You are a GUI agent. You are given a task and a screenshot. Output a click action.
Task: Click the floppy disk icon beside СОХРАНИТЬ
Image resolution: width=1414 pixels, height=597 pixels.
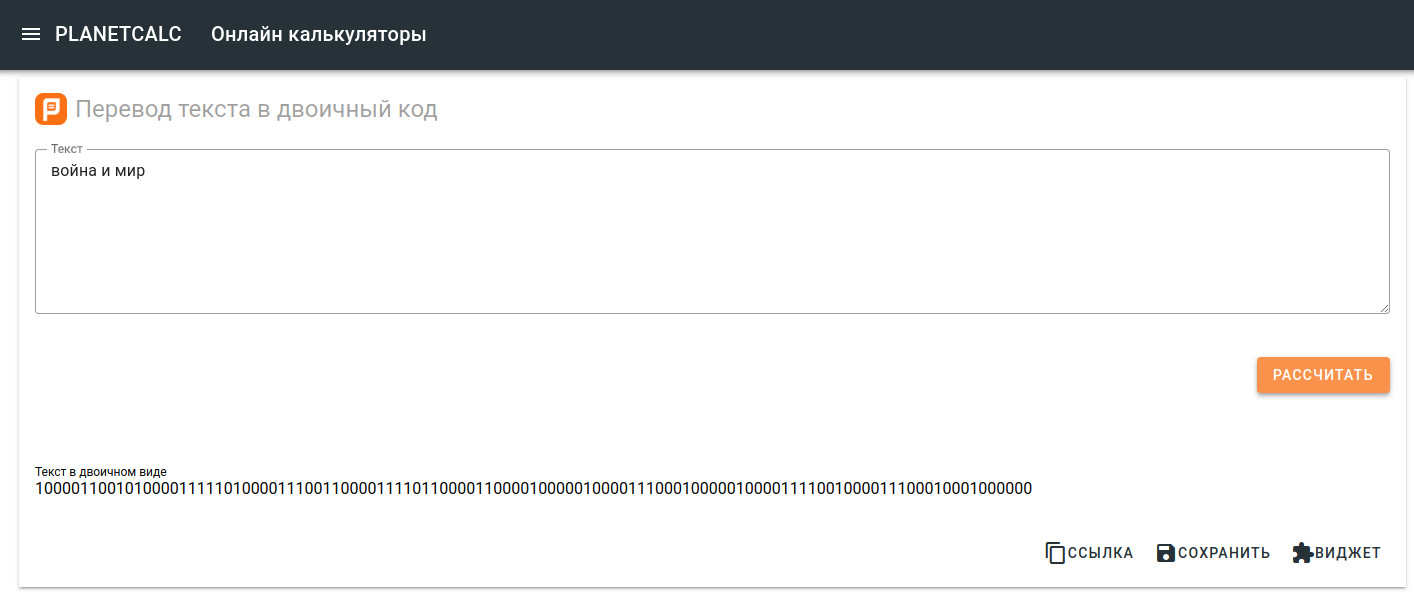click(1166, 553)
